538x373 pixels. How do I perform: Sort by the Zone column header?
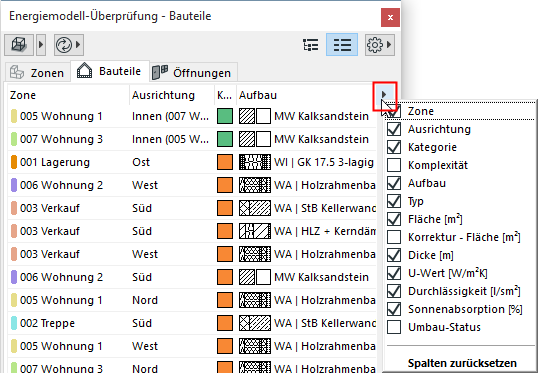[68, 95]
